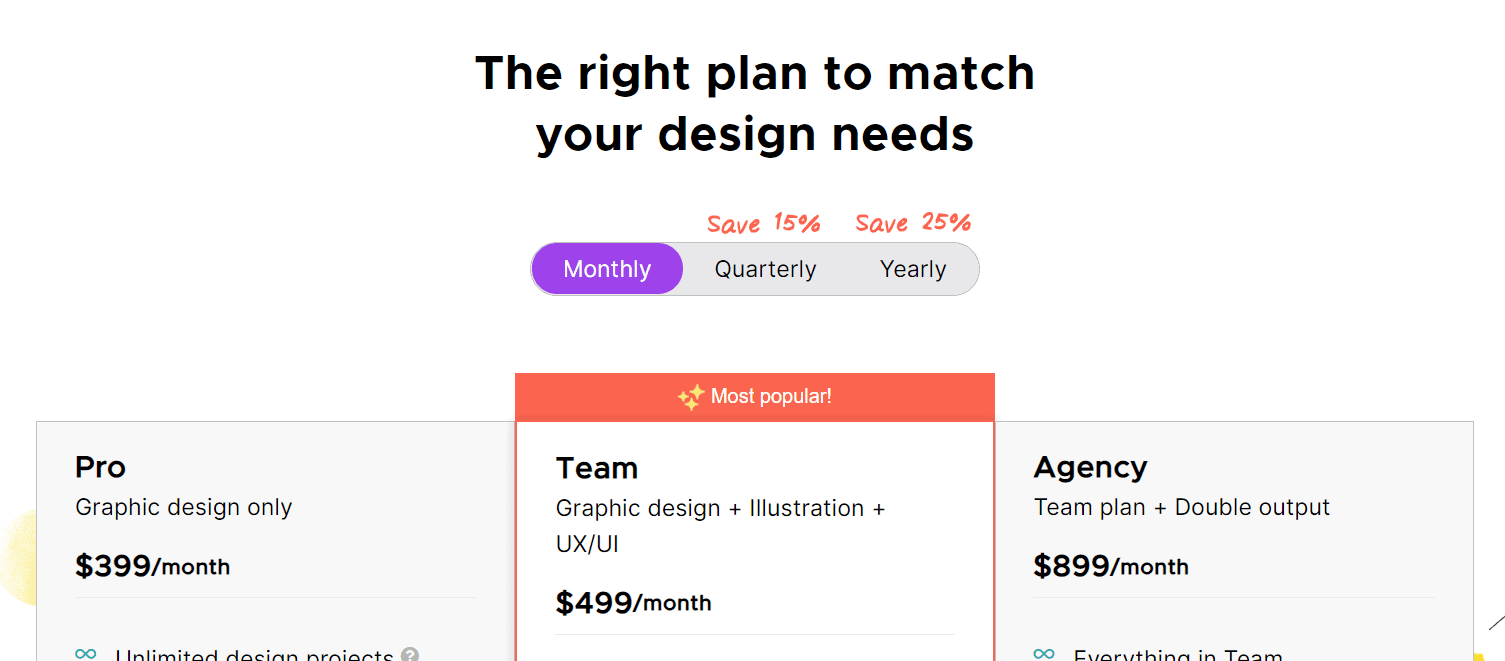Click the Most popular! banner
The height and width of the screenshot is (661, 1505).
(x=755, y=397)
